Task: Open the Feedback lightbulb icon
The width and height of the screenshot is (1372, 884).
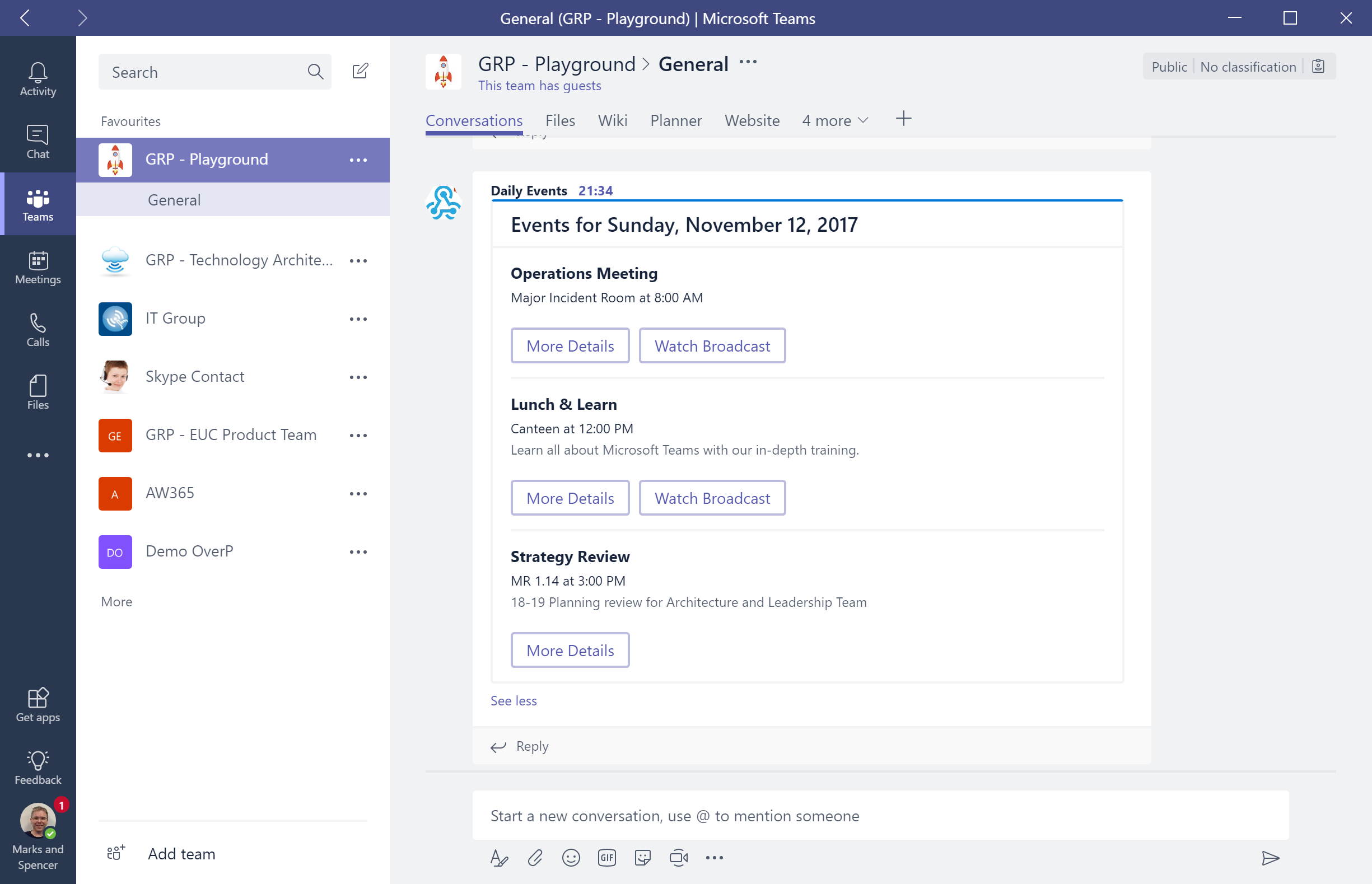Action: (x=38, y=767)
